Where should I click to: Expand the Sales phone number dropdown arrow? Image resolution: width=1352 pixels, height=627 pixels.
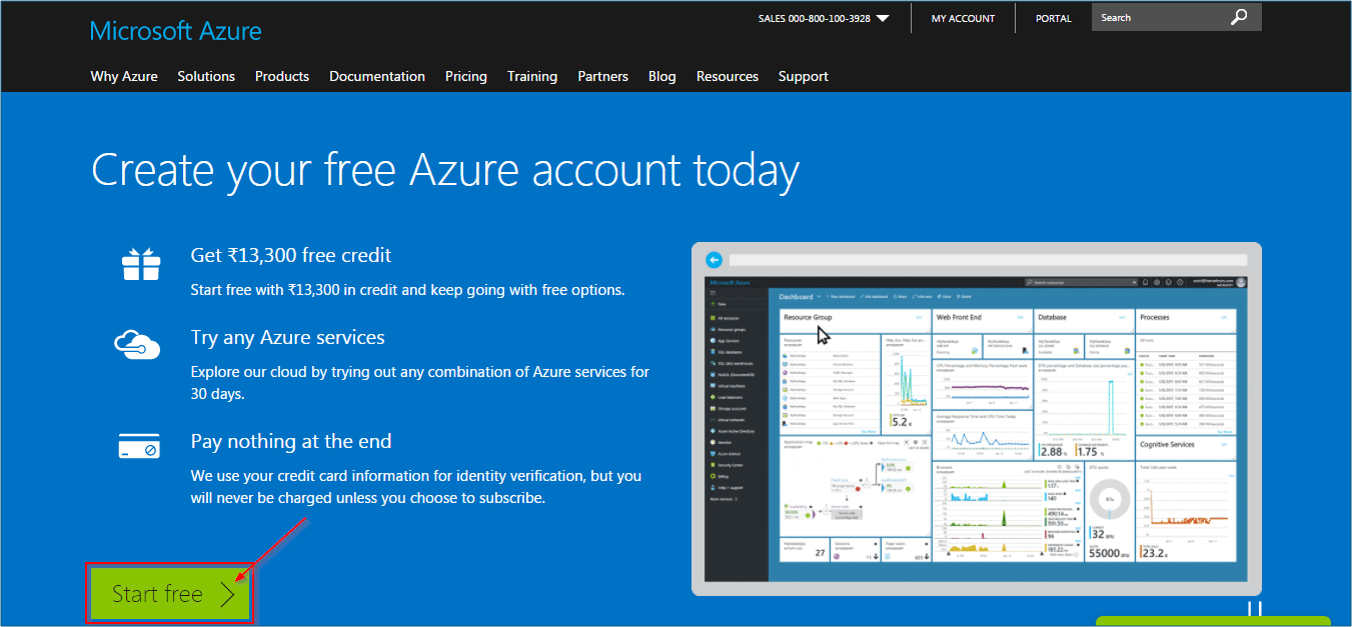click(882, 19)
